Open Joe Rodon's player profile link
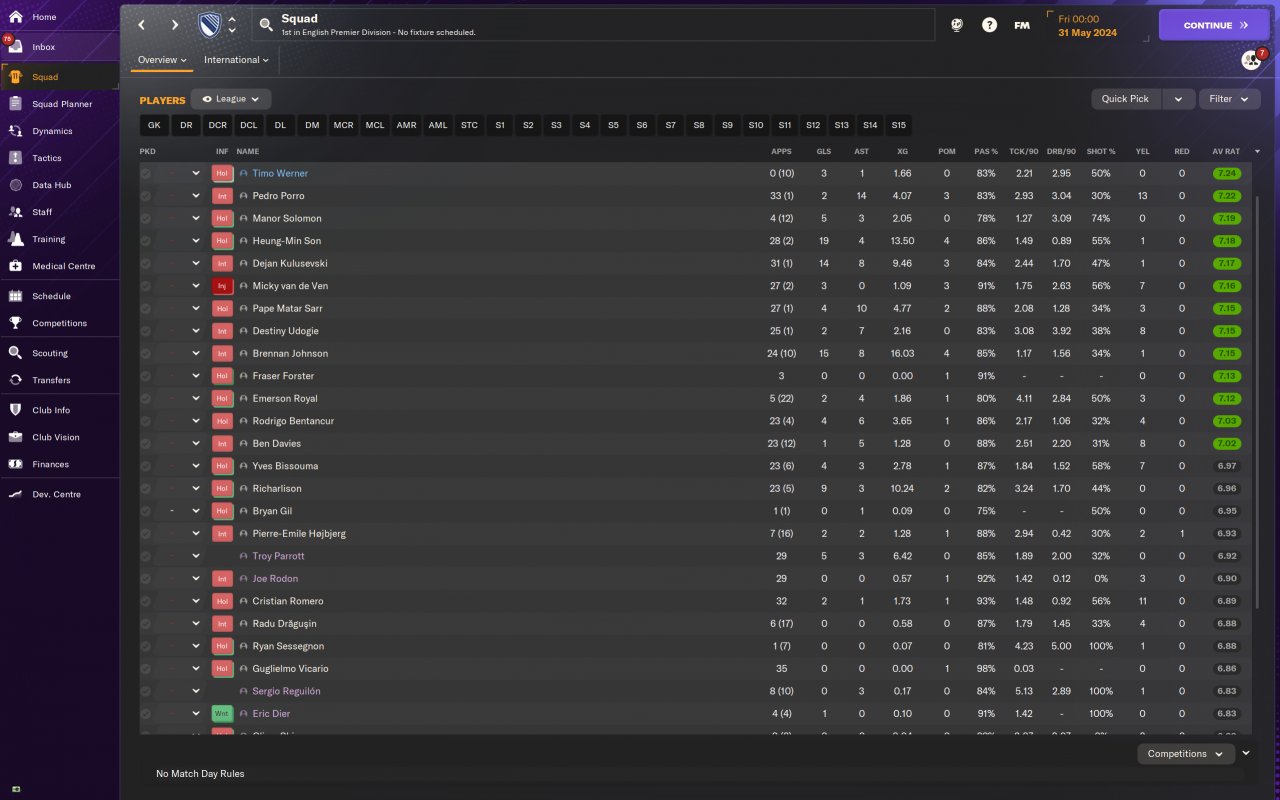This screenshot has width=1280, height=800. 275,579
